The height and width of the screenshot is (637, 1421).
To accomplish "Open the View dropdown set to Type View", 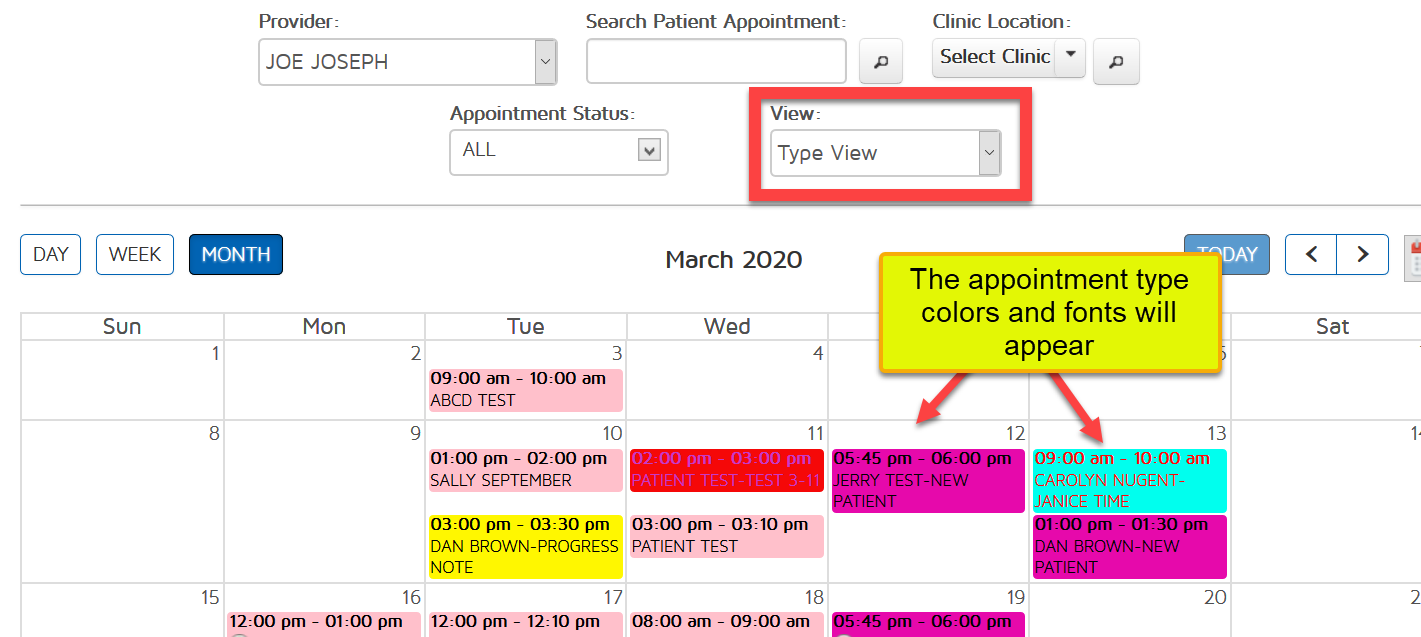I will (x=989, y=153).
